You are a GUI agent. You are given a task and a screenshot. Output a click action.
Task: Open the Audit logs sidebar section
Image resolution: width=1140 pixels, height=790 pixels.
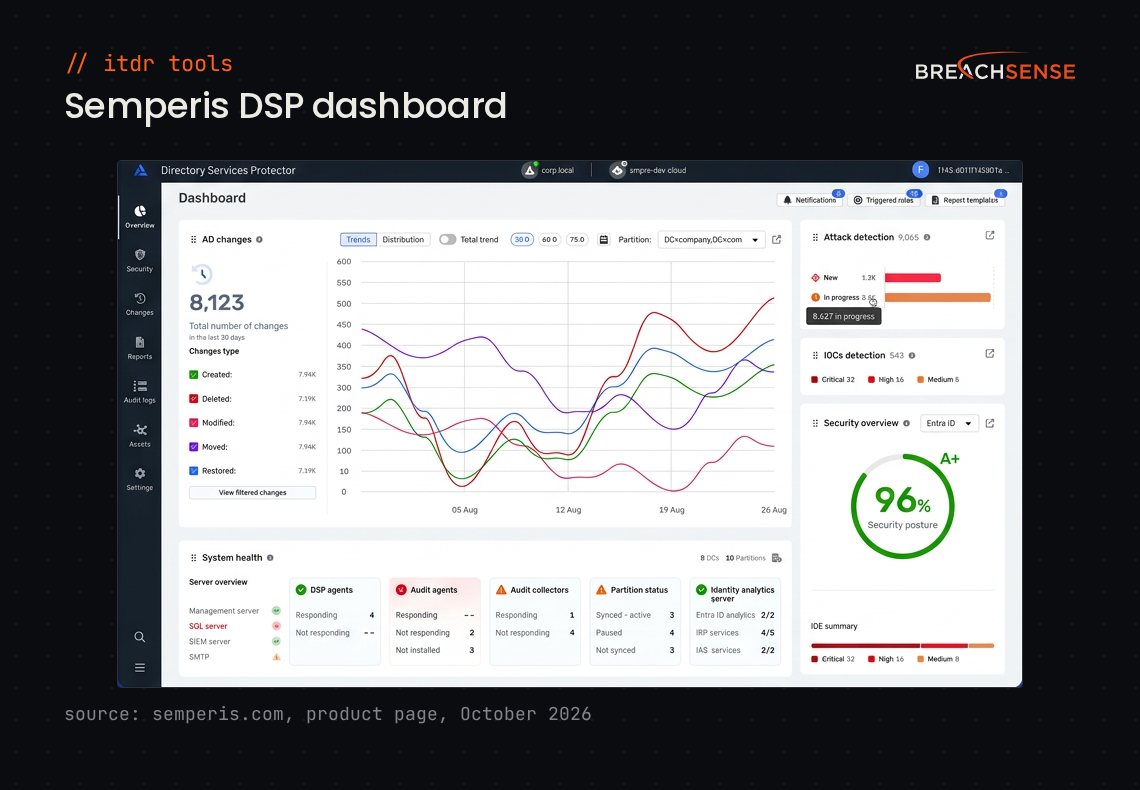[x=140, y=391]
